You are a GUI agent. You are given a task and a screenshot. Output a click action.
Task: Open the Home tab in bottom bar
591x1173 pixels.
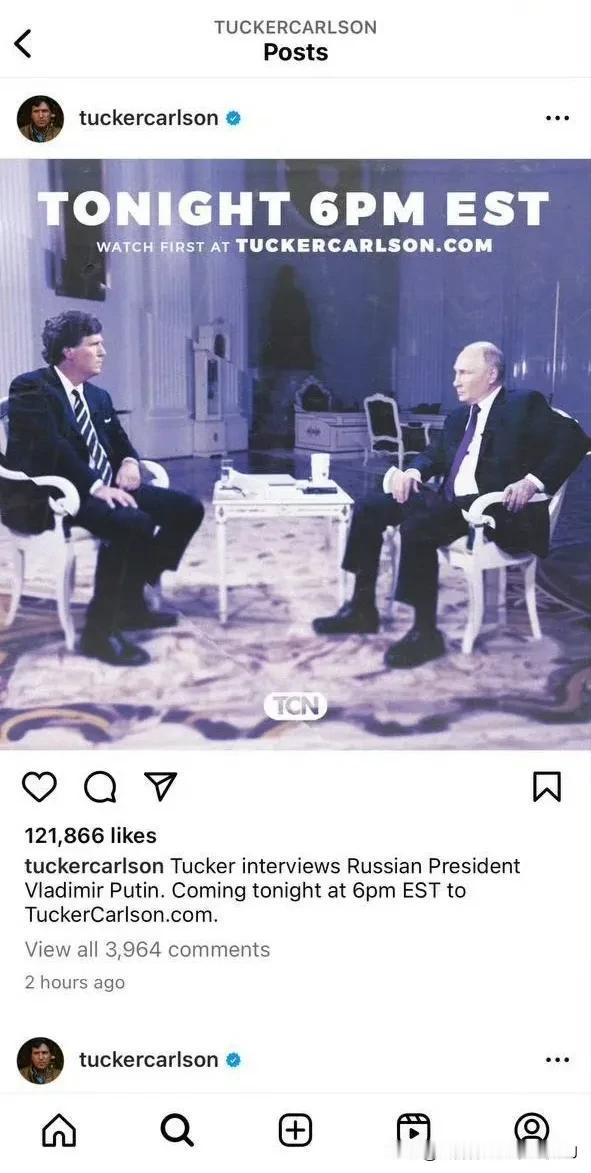coord(59,1130)
